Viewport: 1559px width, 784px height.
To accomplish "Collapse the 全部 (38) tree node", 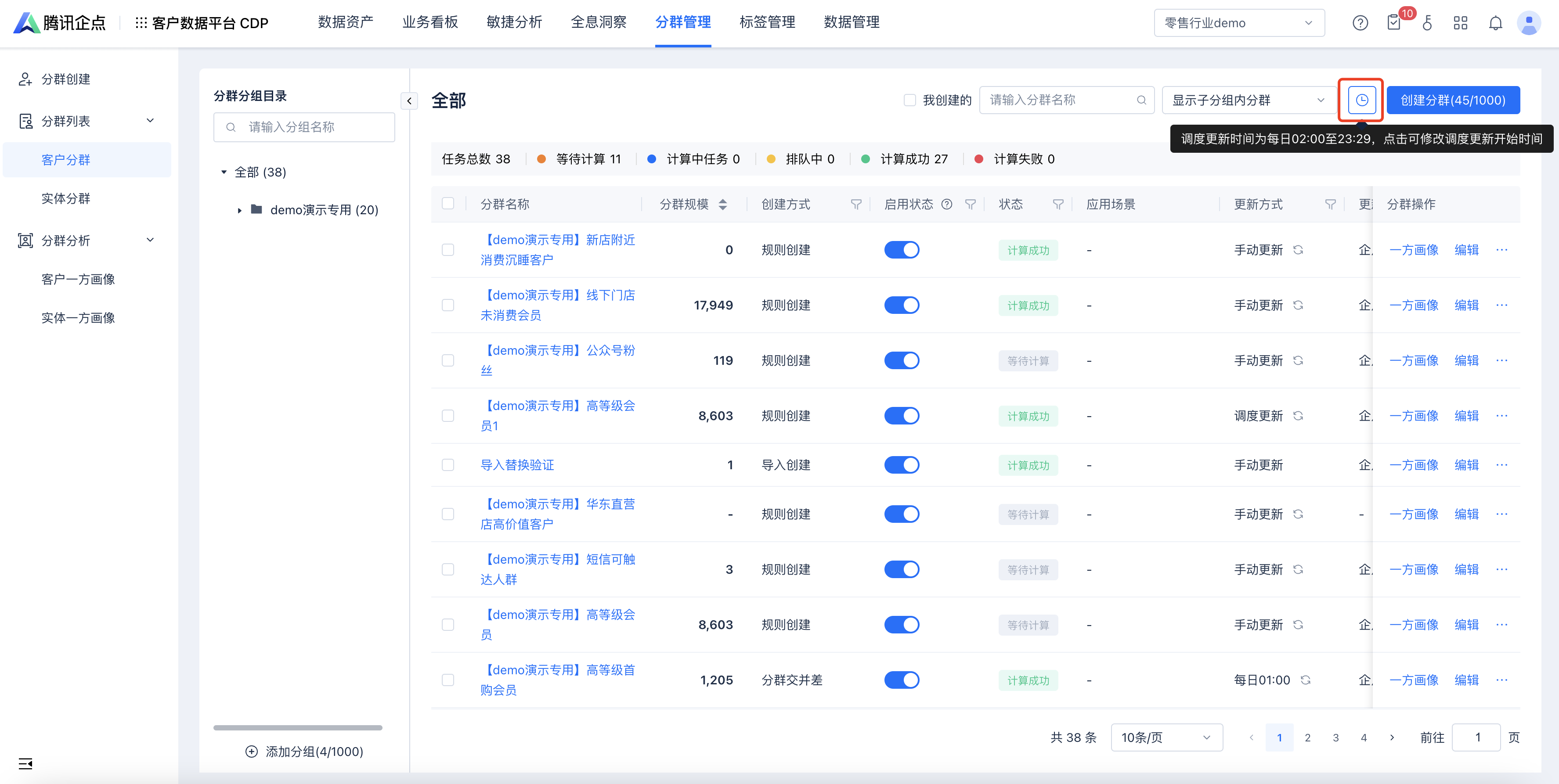I will [x=224, y=173].
